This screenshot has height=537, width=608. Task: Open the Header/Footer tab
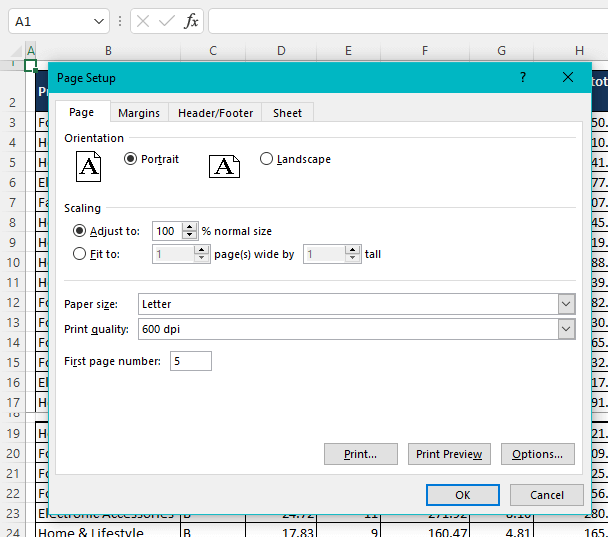pos(215,113)
